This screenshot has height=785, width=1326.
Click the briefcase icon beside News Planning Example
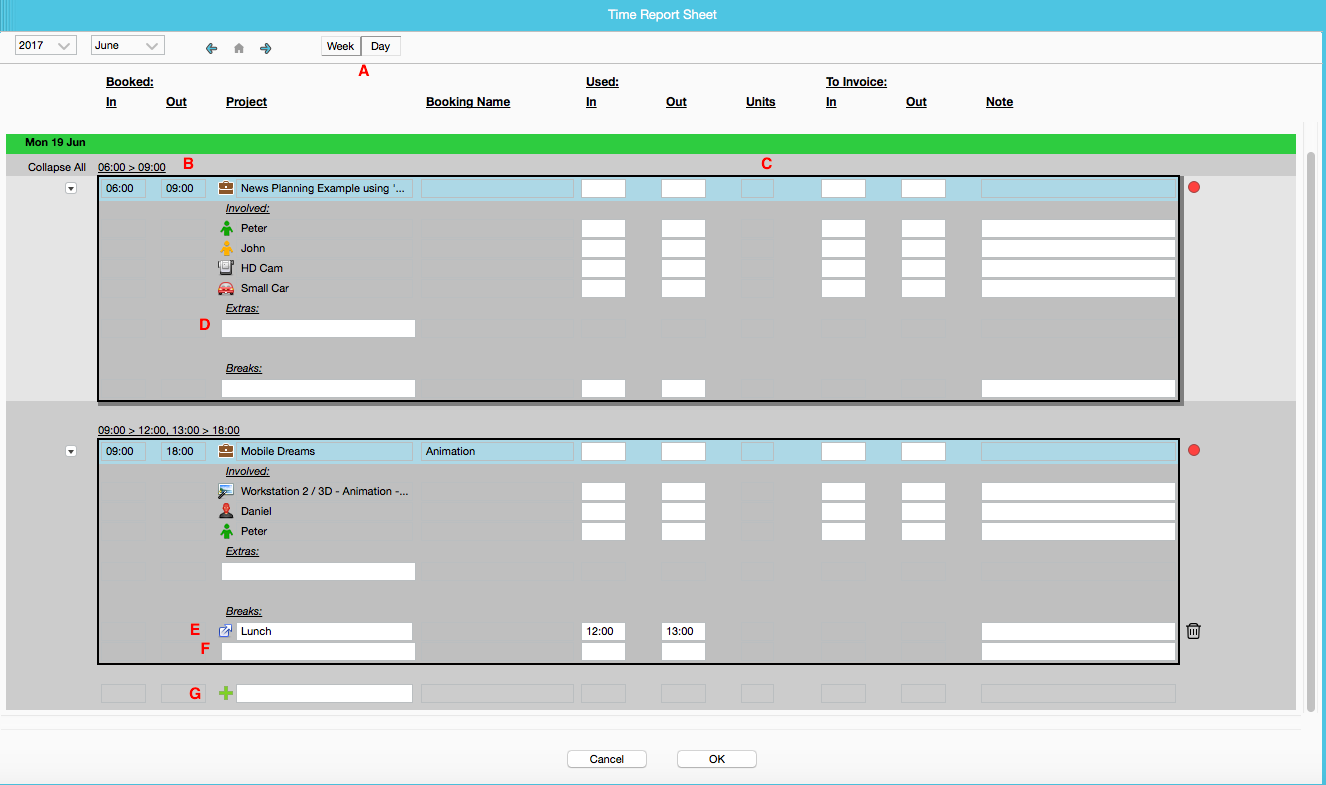tap(225, 188)
